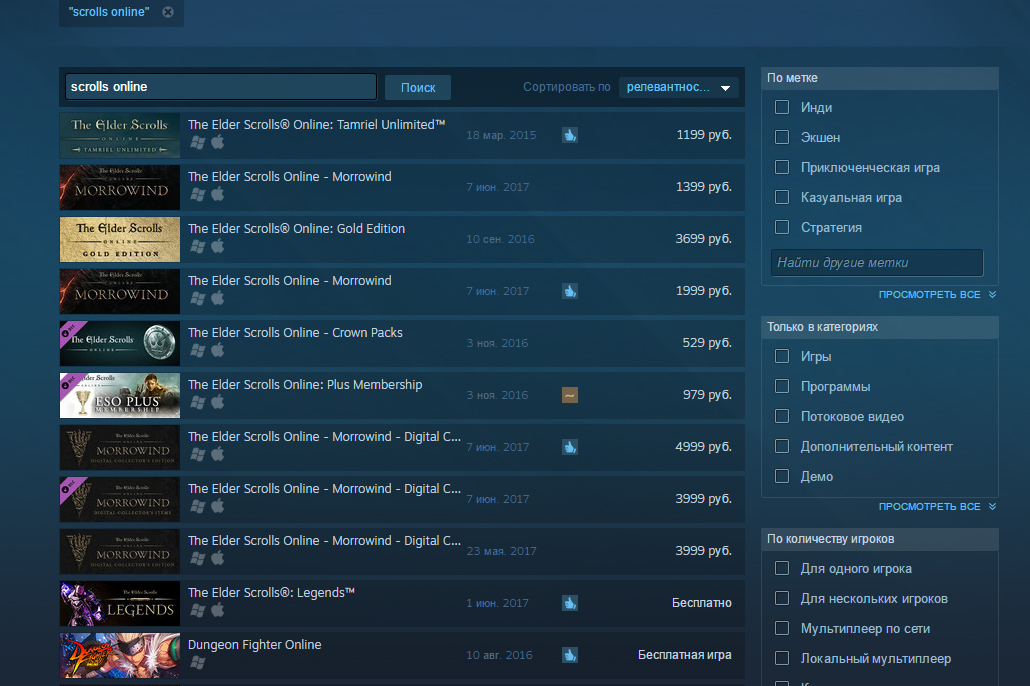Check Для нескольких игроков filter
Viewport: 1030px width, 686px height.
[782, 599]
